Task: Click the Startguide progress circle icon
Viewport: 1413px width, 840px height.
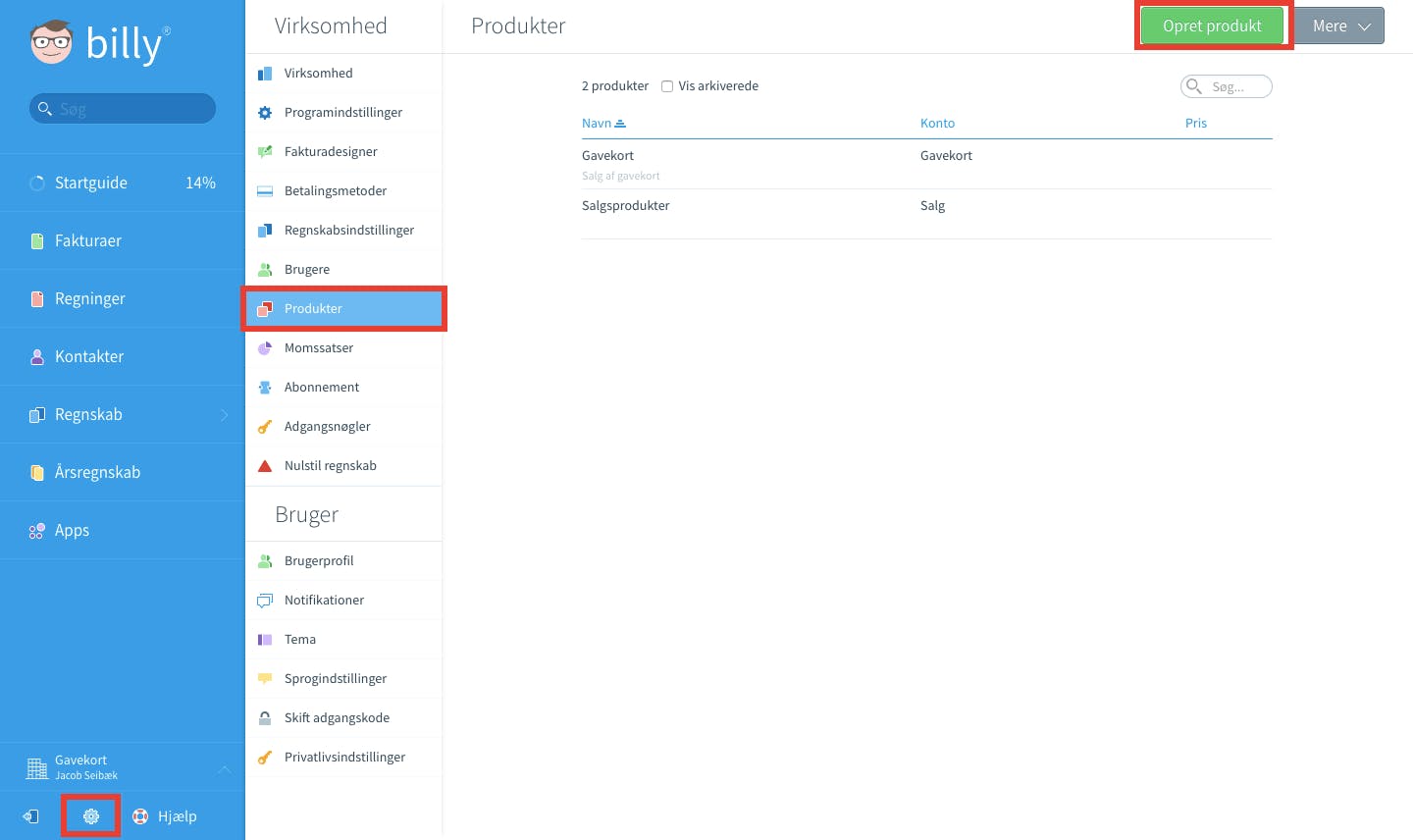Action: click(37, 183)
